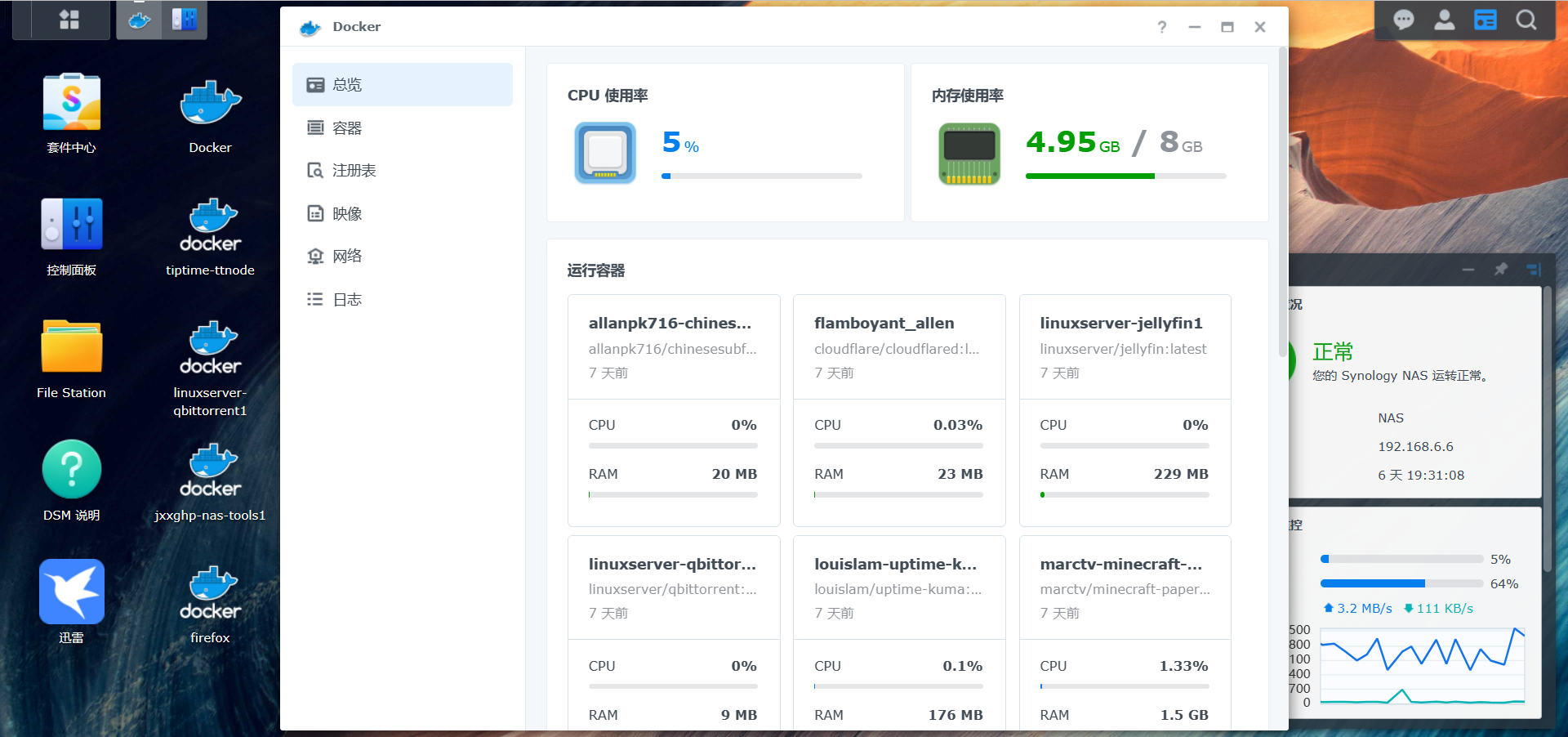The height and width of the screenshot is (737, 1568).
Task: Pin the widget panel with pushpin icon
Action: [1501, 269]
